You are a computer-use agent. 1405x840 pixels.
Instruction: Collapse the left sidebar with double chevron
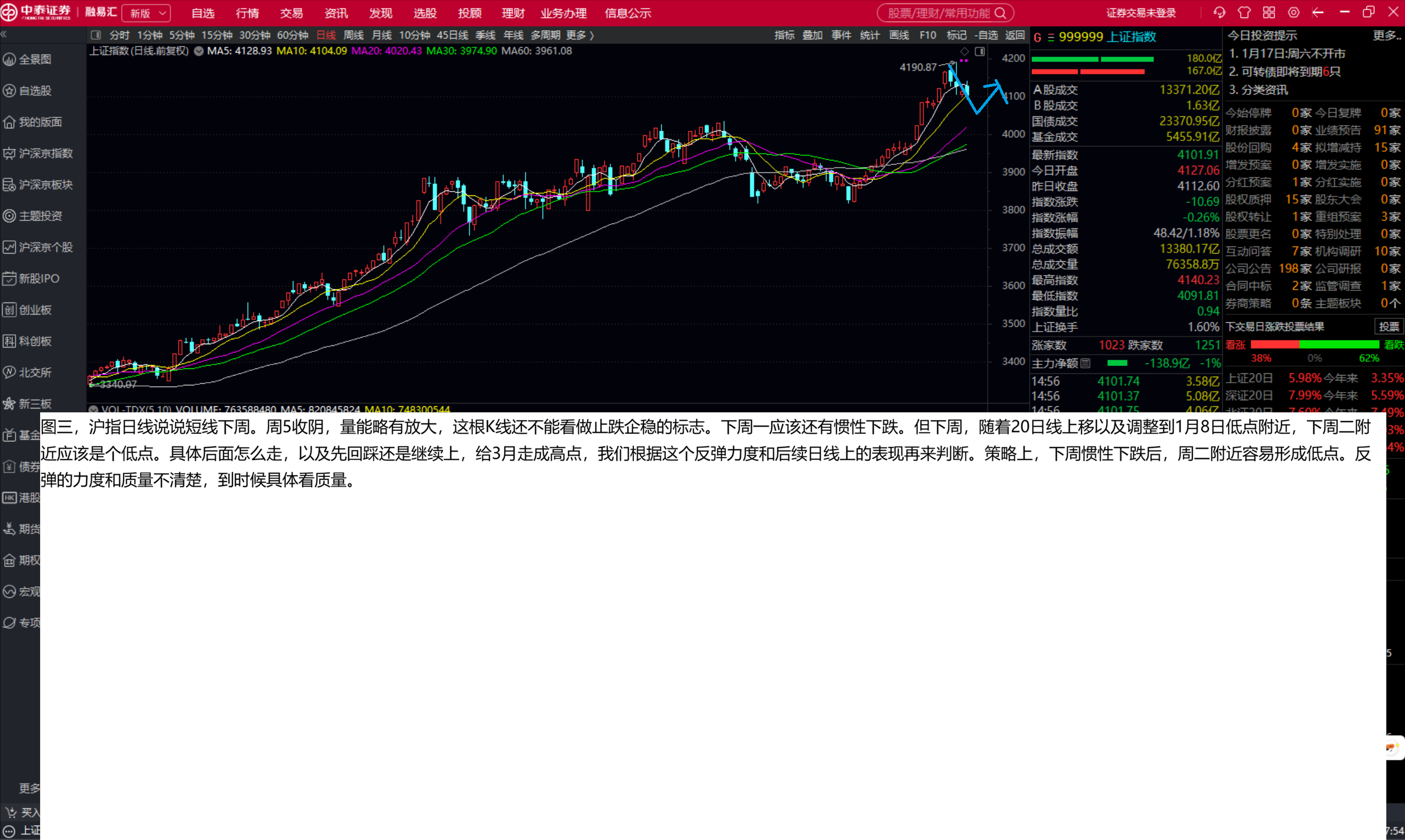[x=4, y=35]
